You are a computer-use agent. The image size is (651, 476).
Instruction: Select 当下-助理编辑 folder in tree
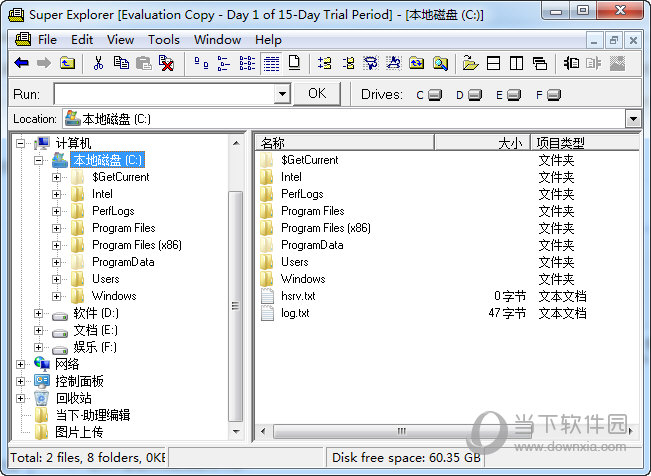click(93, 415)
